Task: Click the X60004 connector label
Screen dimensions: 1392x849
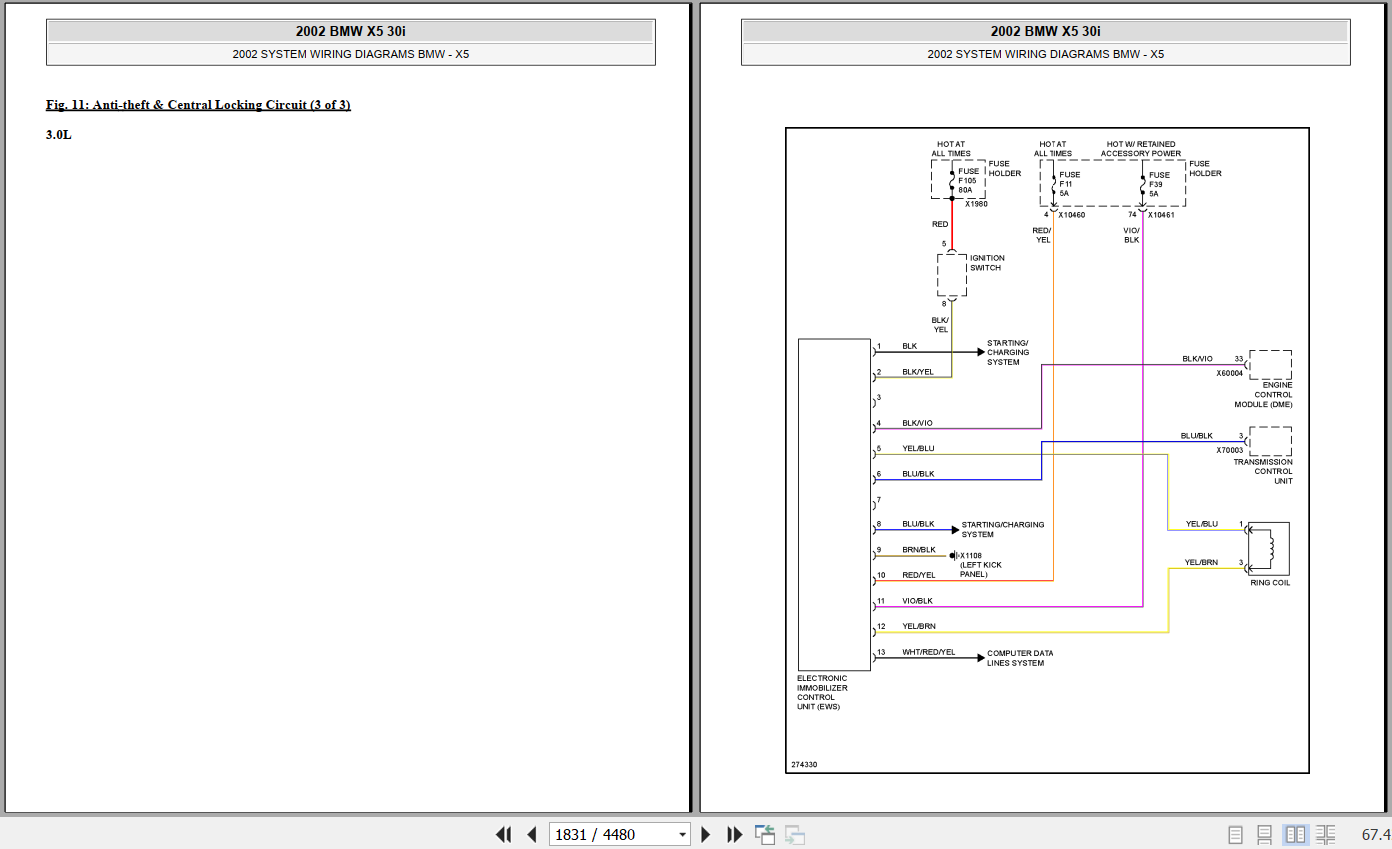Action: pyautogui.click(x=1230, y=373)
